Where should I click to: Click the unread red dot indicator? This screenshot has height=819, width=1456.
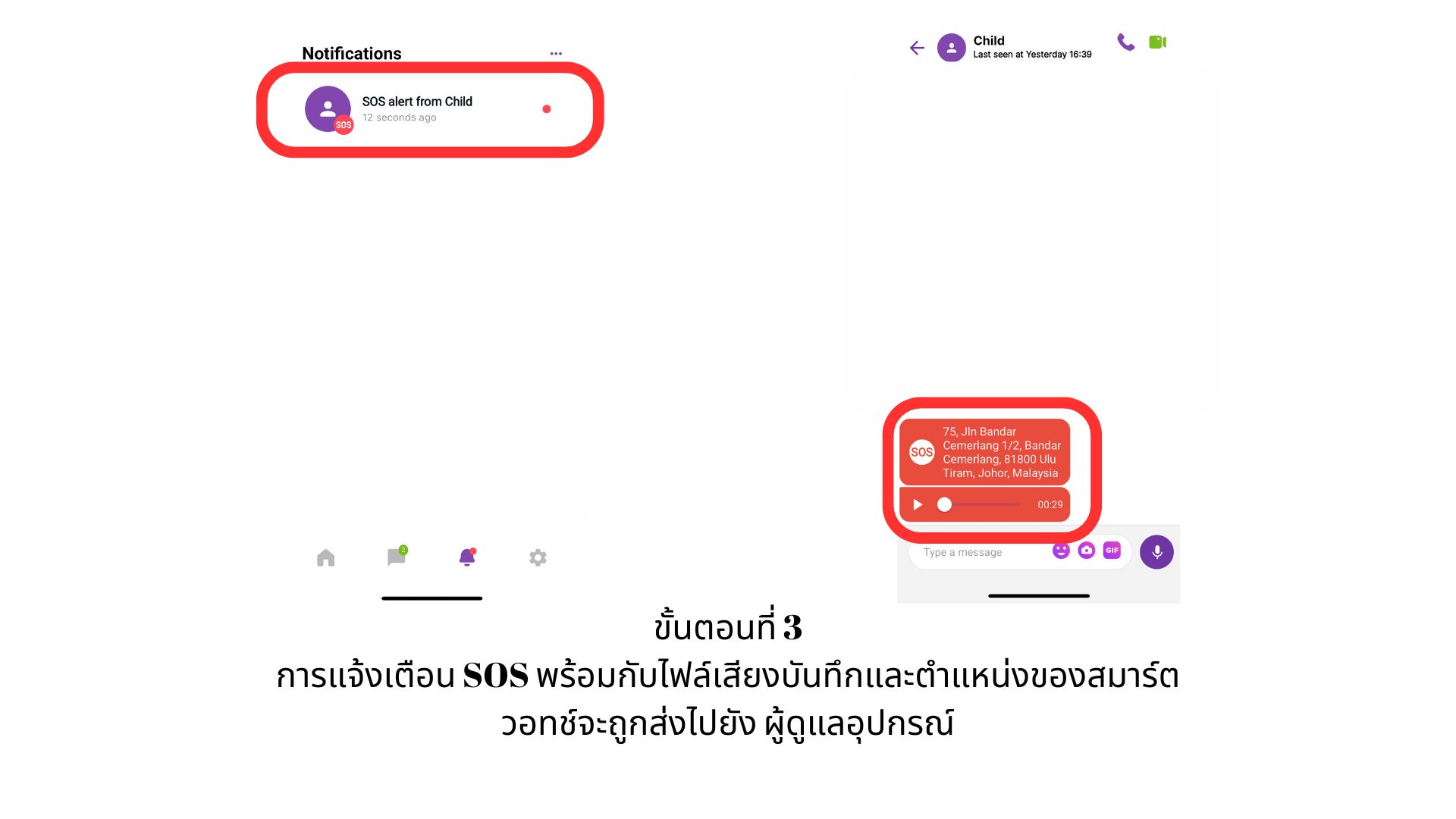(547, 109)
